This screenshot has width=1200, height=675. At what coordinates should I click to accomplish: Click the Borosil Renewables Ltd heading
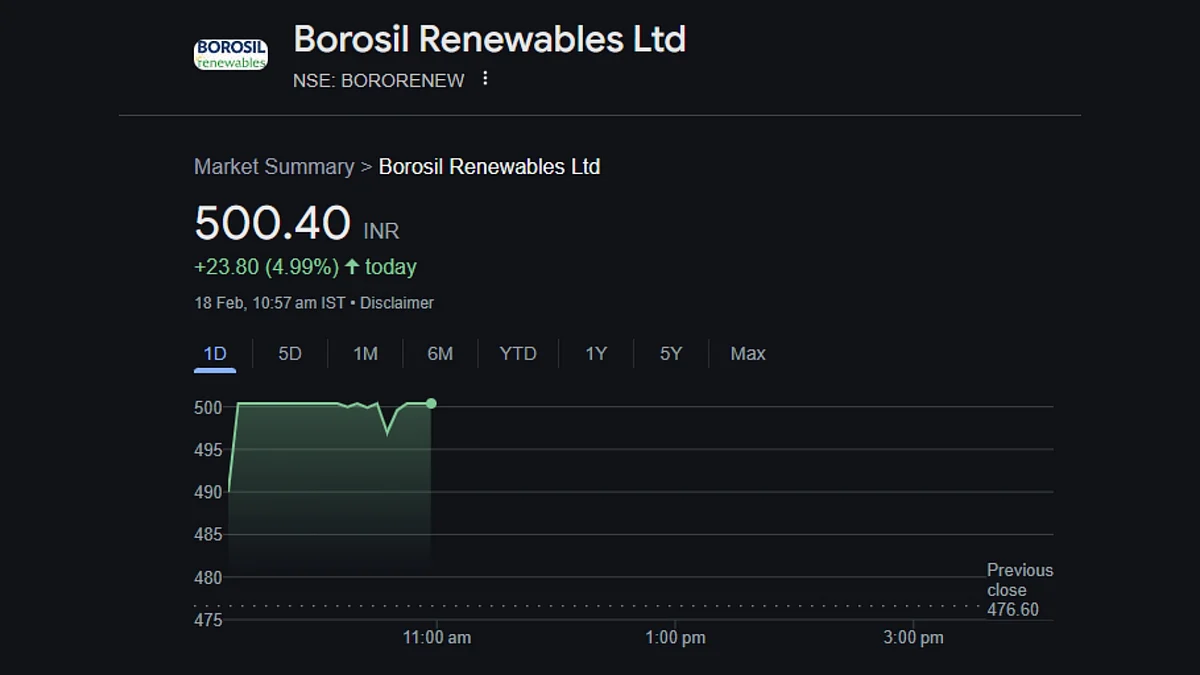[x=490, y=39]
